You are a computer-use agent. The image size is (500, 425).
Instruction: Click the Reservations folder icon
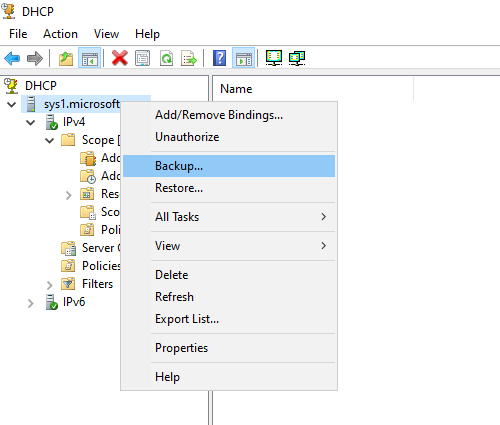[87, 194]
